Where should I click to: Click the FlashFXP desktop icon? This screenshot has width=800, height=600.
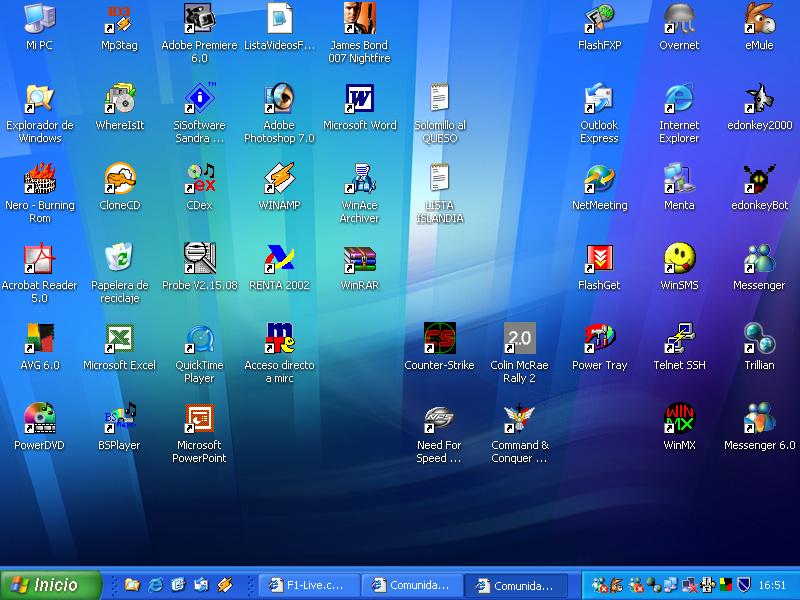(x=599, y=19)
